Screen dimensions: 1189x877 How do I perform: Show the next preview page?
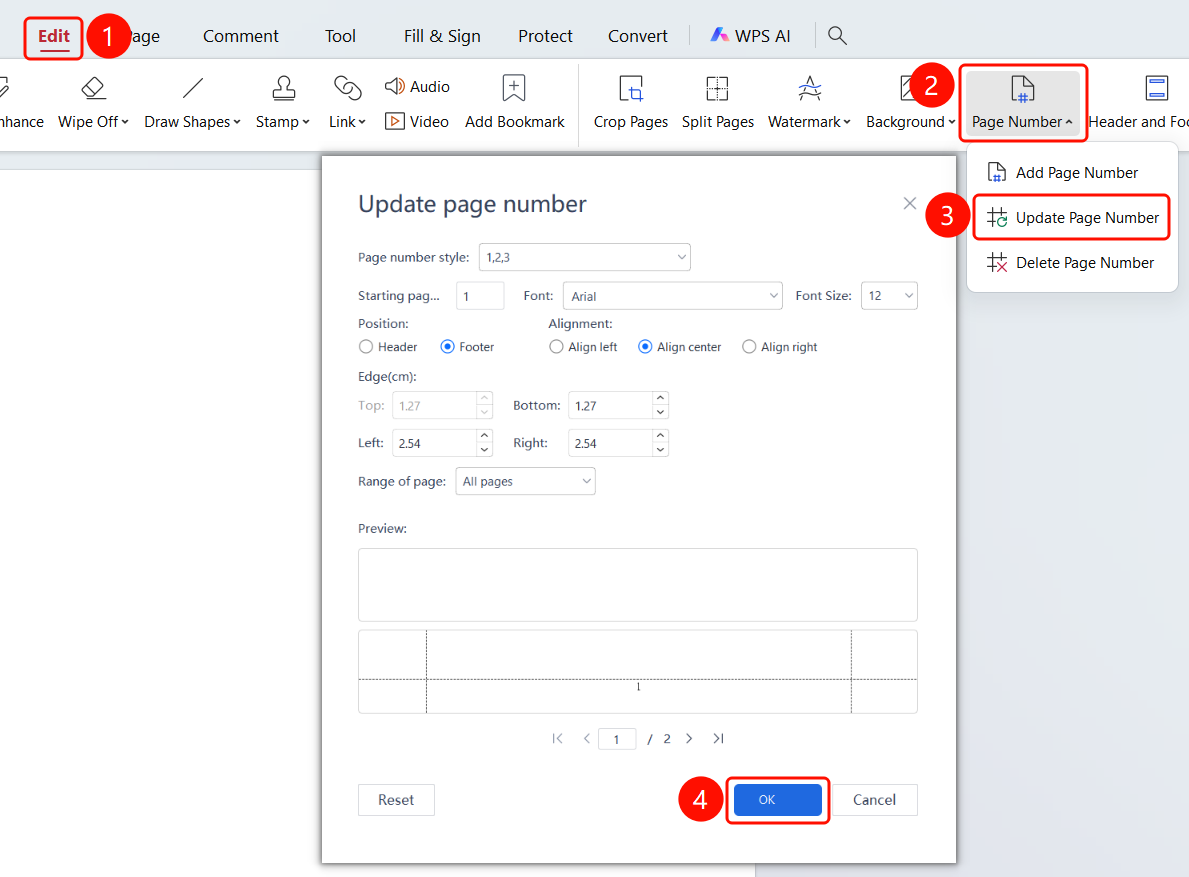[689, 738]
